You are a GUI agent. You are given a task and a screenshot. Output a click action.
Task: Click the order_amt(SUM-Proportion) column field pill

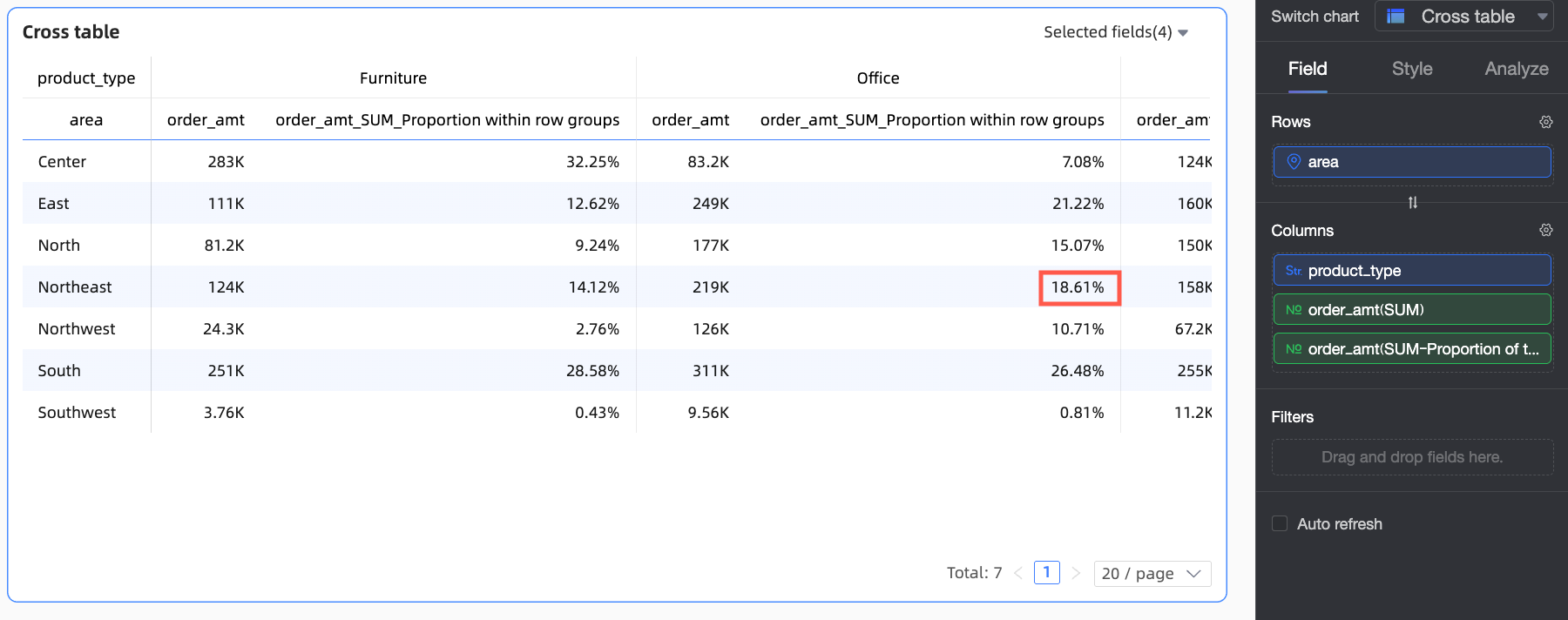(1412, 349)
